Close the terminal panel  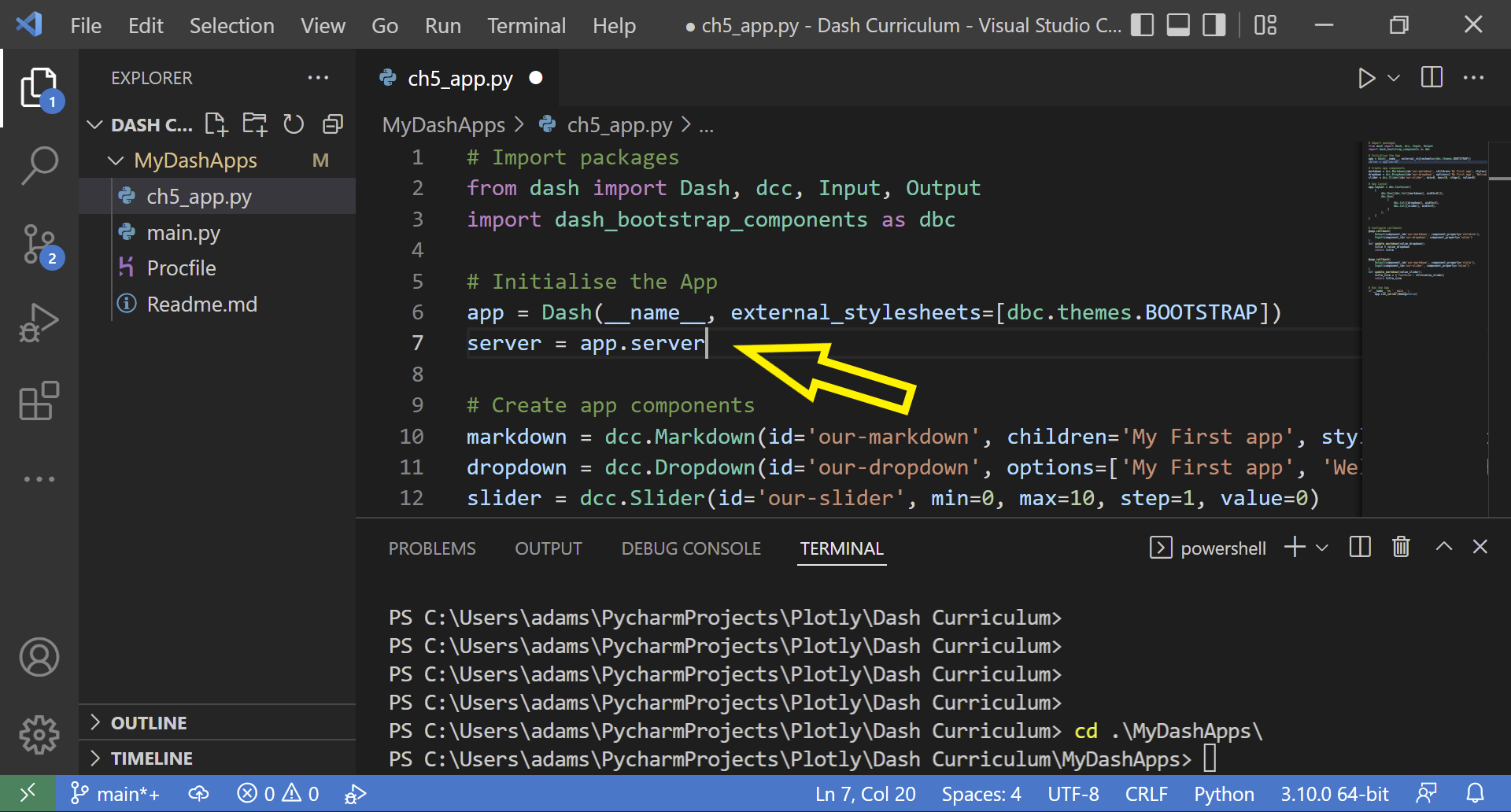(1480, 547)
